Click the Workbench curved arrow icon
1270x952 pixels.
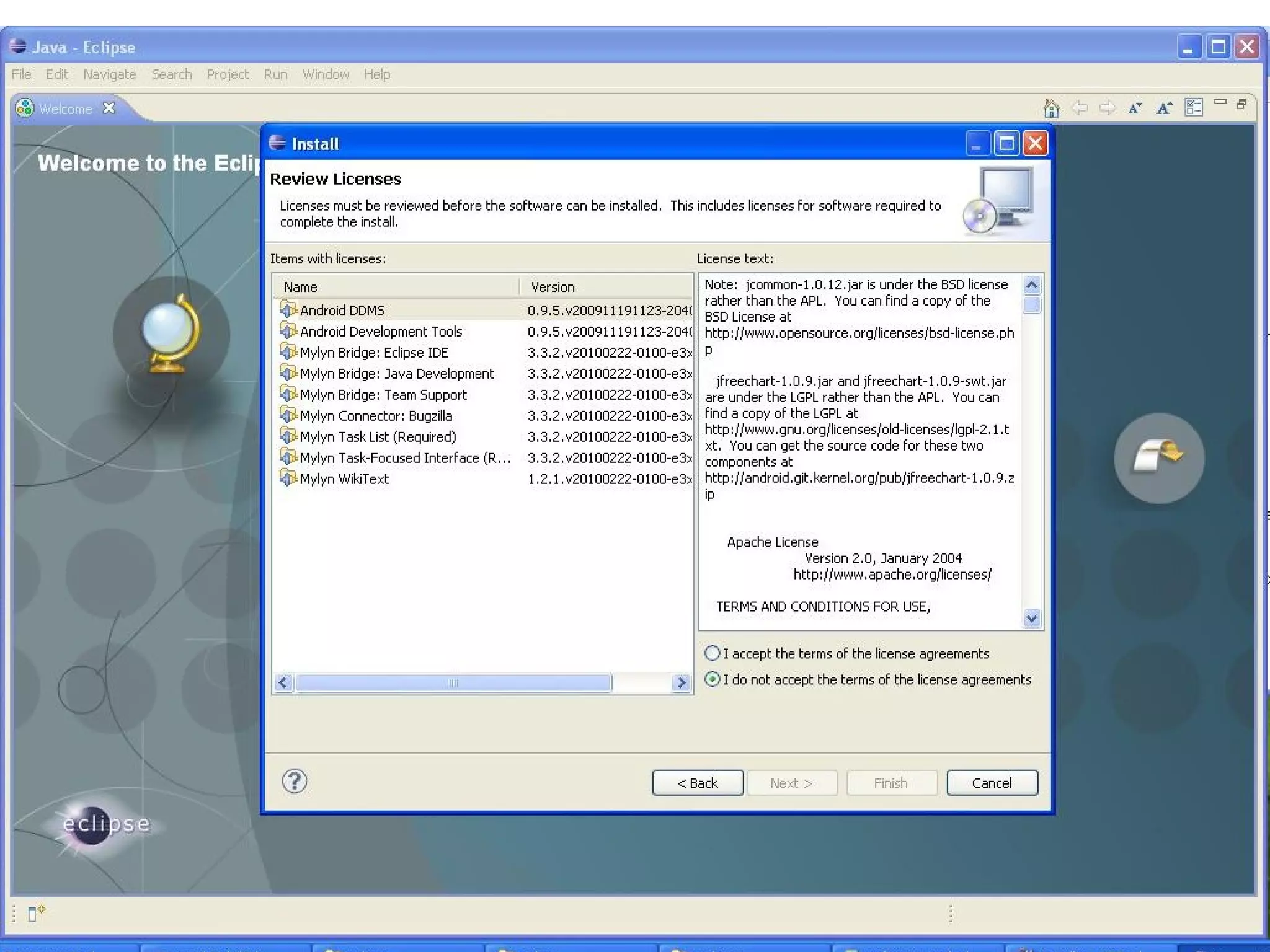[1158, 458]
